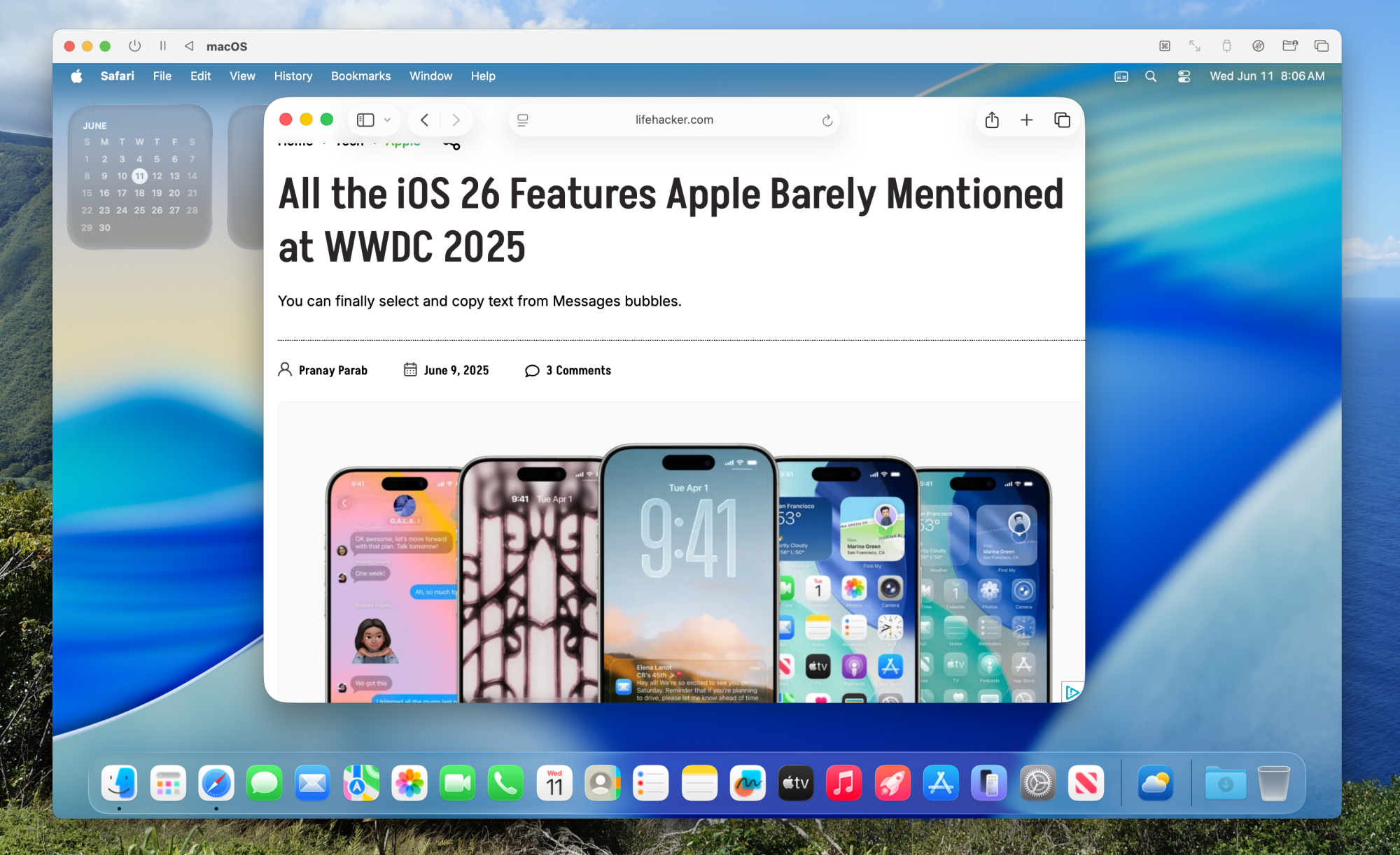Show the Safari tab overview
This screenshot has height=855, width=1400.
(1062, 120)
